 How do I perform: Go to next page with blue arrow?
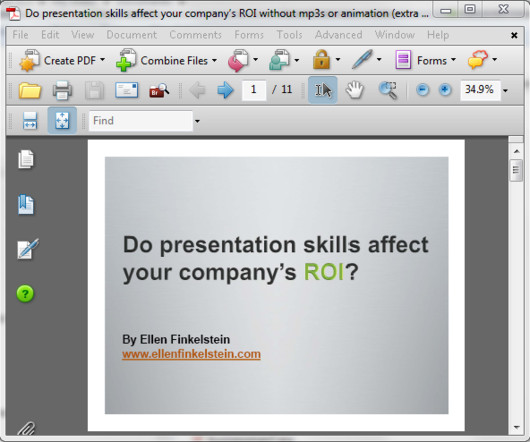pyautogui.click(x=225, y=90)
